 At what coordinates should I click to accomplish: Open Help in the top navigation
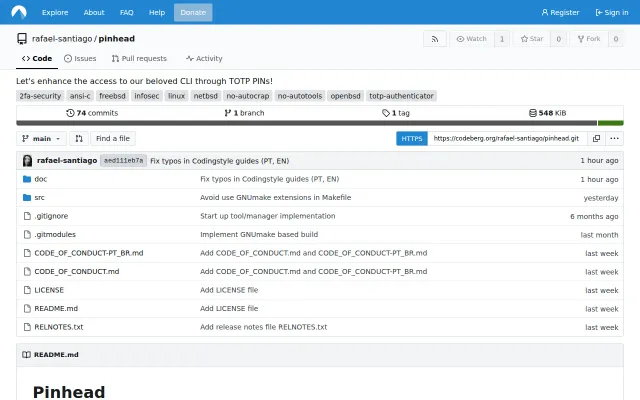tap(157, 12)
